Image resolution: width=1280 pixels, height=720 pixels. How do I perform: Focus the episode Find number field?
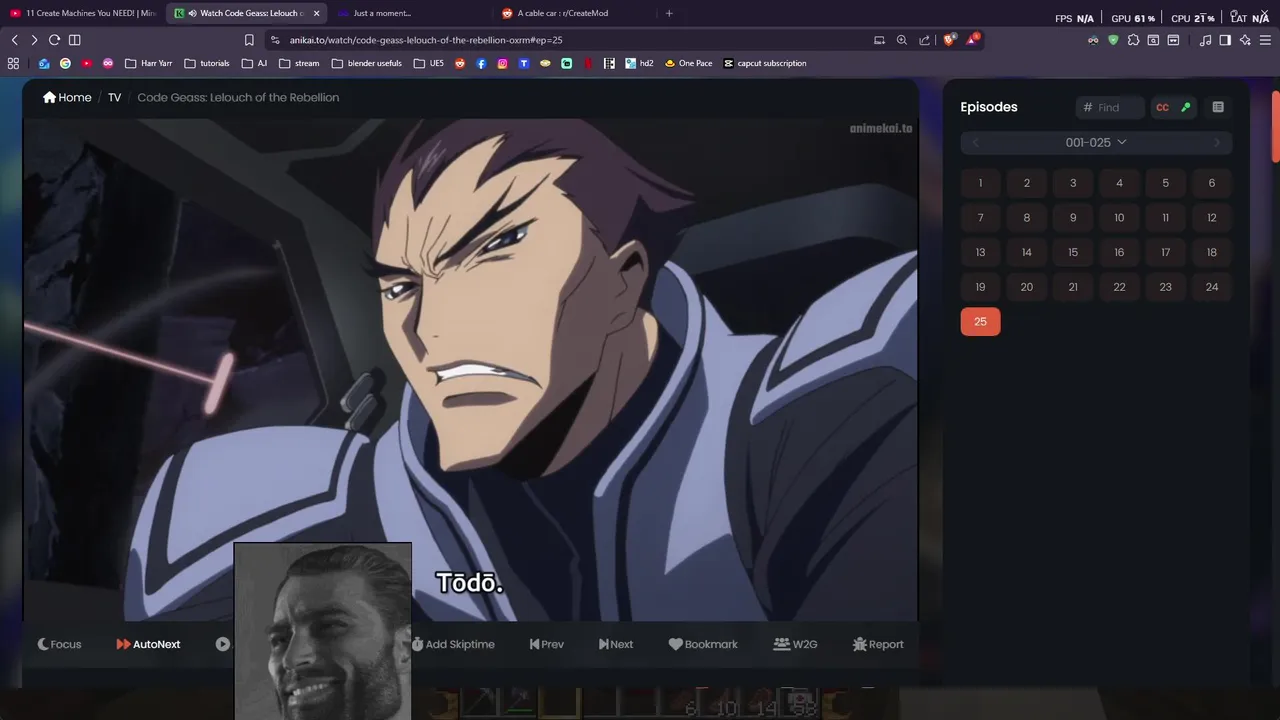tap(1110, 107)
